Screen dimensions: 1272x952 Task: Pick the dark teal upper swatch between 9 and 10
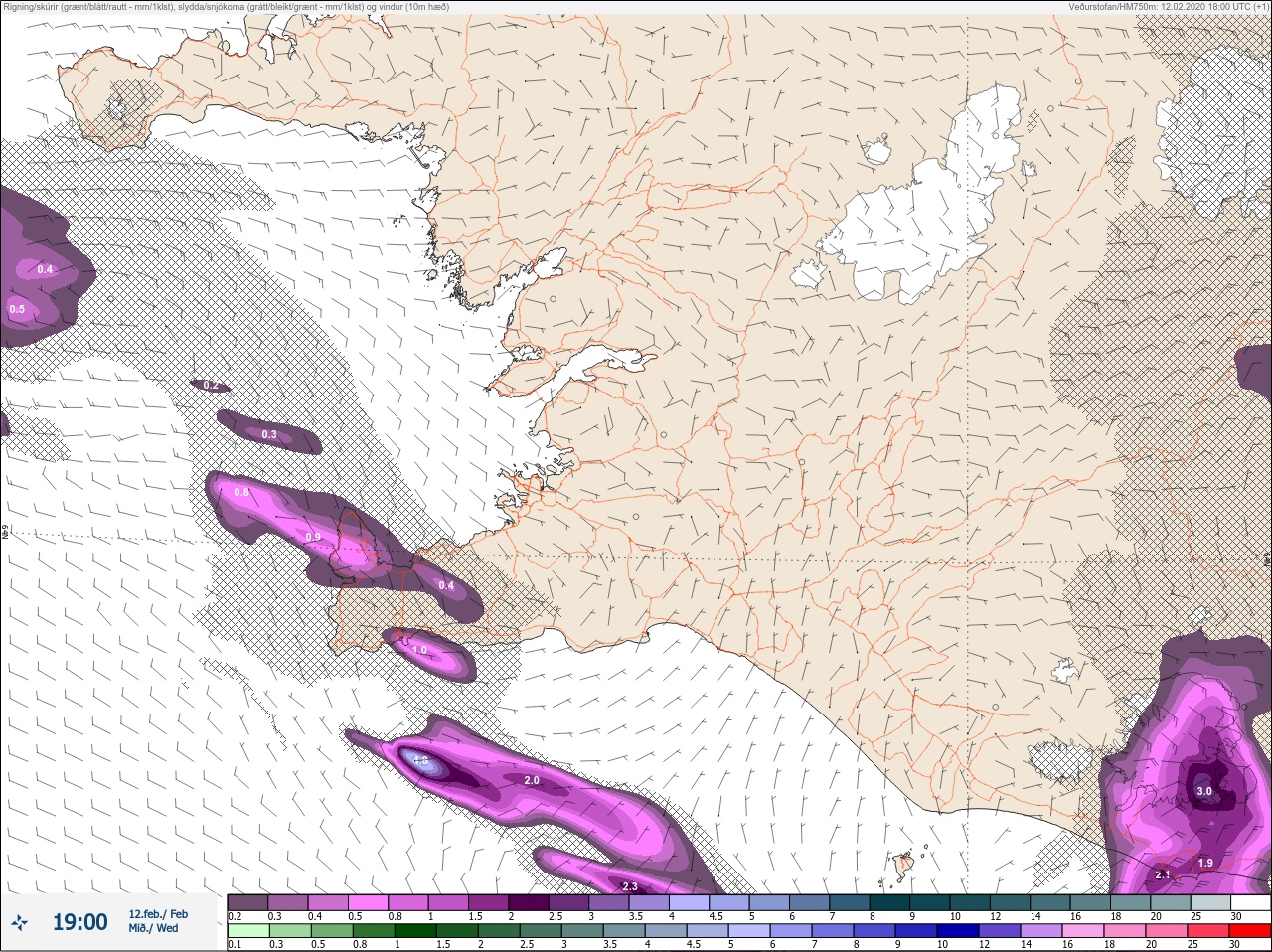click(x=930, y=902)
